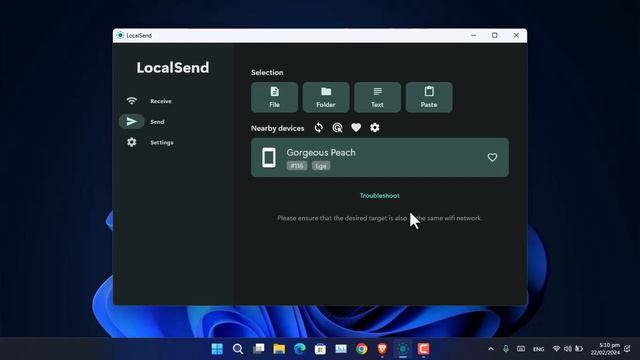Click the phone icon on Gorgeous Peach
The height and width of the screenshot is (360, 640).
(x=269, y=158)
